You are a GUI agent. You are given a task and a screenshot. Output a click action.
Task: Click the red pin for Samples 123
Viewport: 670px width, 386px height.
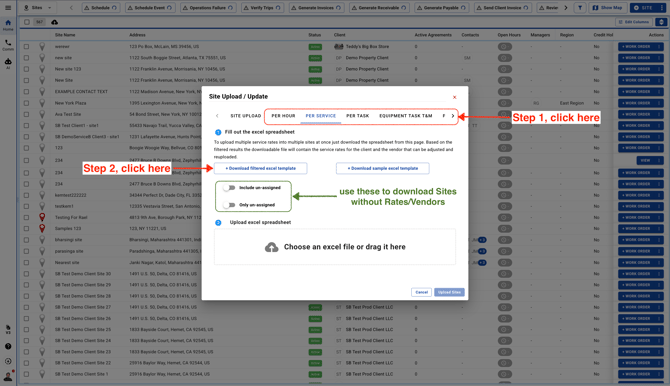coord(42,228)
